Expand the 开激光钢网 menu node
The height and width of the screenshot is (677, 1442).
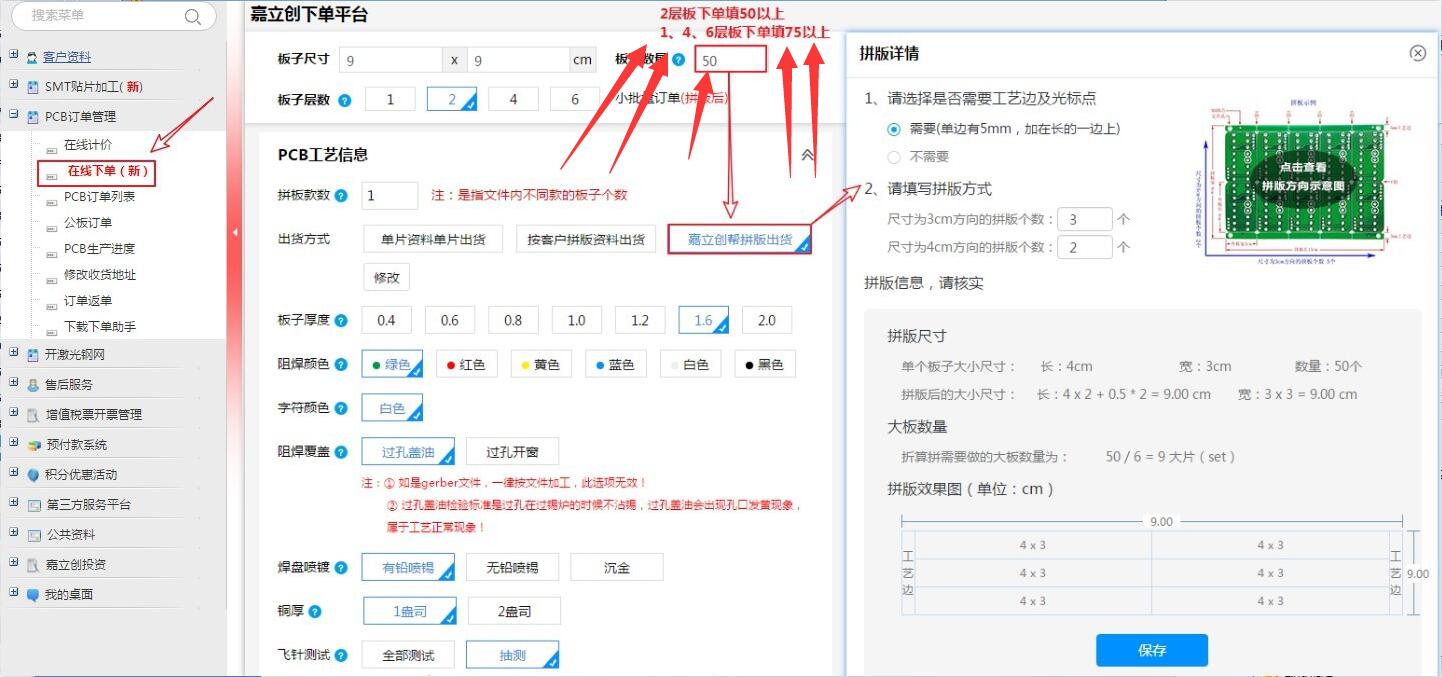point(13,352)
